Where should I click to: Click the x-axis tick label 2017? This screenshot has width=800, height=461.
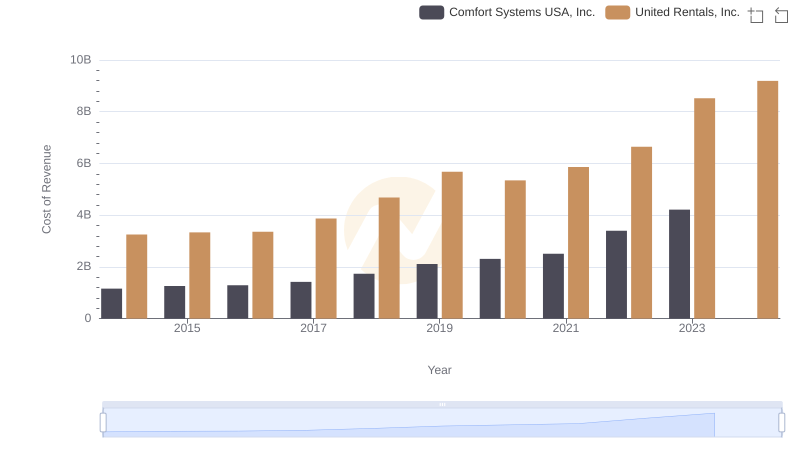(x=313, y=328)
